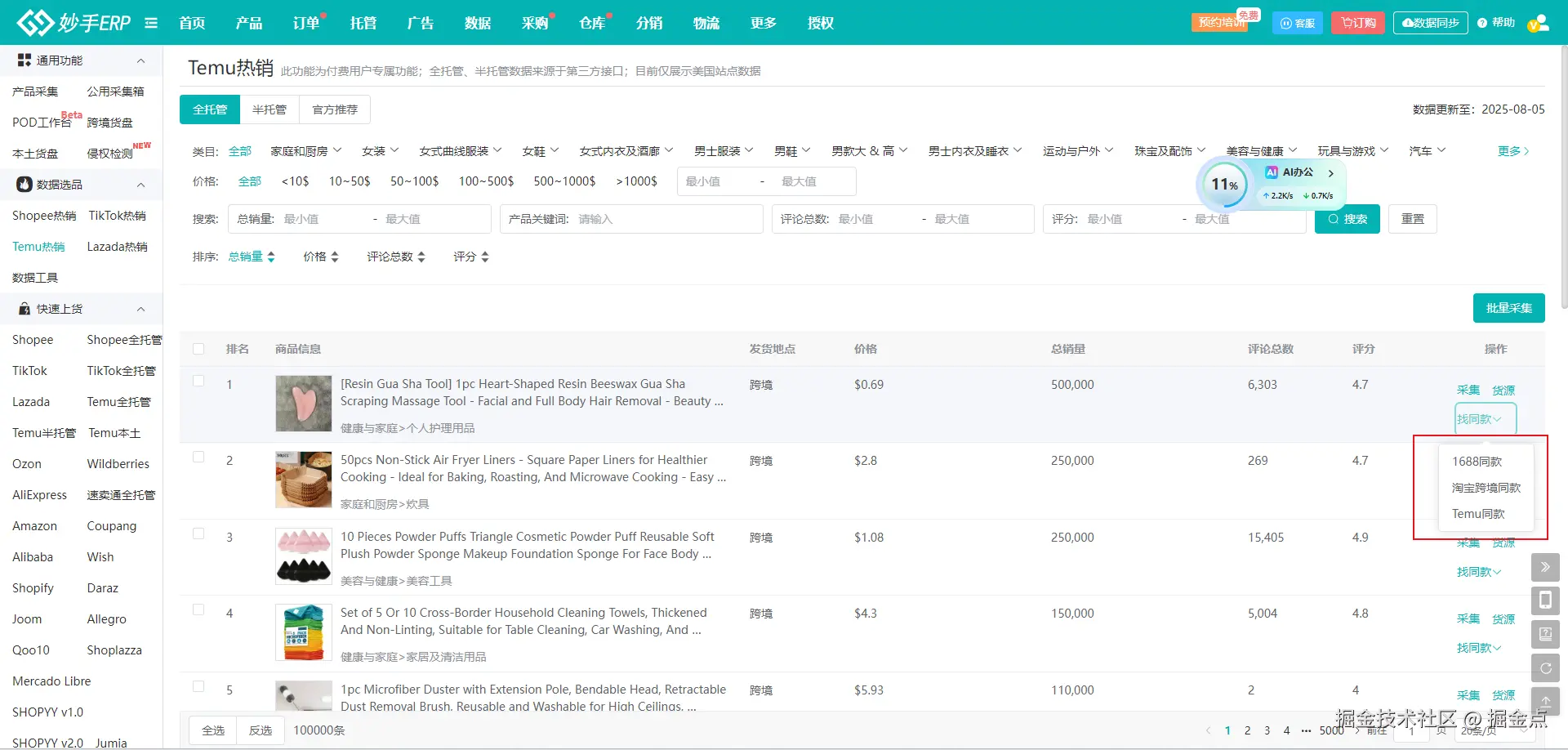
Task: Click the 总销量 sort arrows icon
Action: point(271,257)
